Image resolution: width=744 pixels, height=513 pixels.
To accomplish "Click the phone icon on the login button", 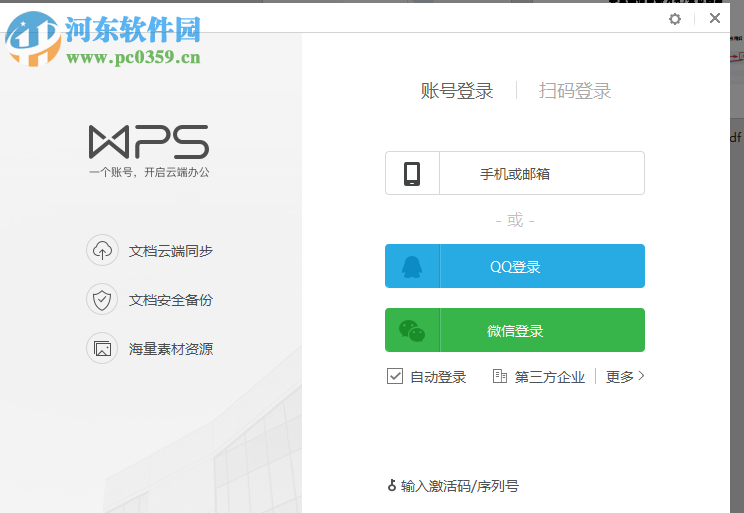I will [x=412, y=174].
